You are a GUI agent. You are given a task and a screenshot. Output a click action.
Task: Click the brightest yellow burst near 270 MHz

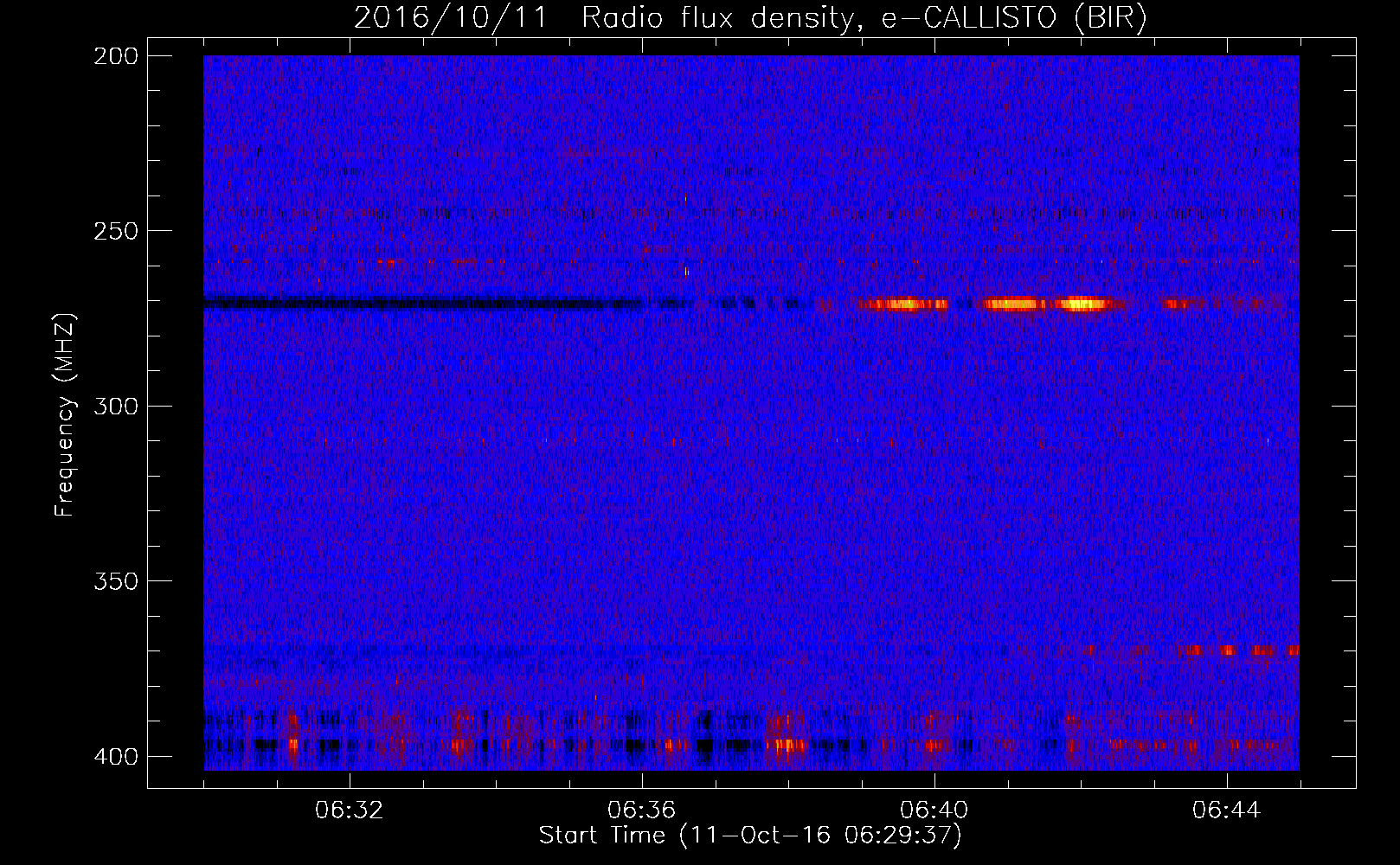pos(1082,304)
